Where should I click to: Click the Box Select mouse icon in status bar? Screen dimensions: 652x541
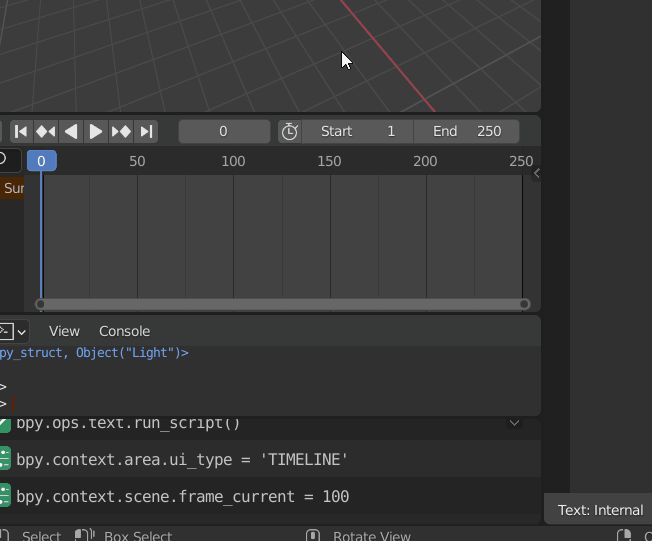[x=85, y=536]
